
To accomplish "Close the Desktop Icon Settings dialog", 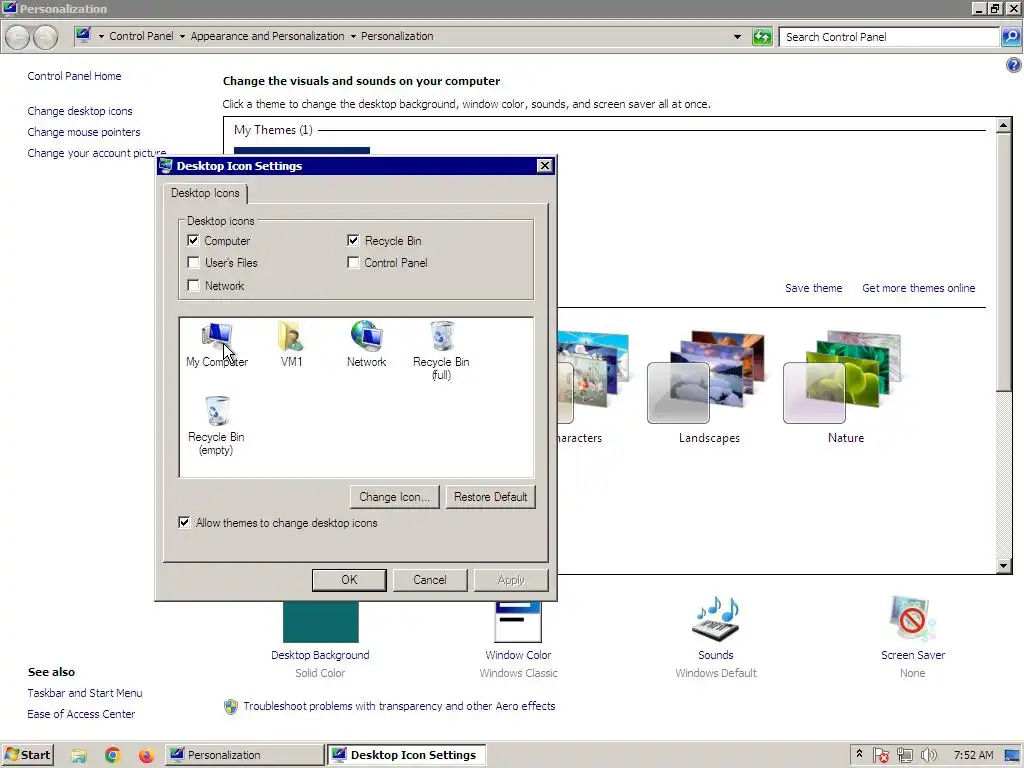I will pos(545,166).
